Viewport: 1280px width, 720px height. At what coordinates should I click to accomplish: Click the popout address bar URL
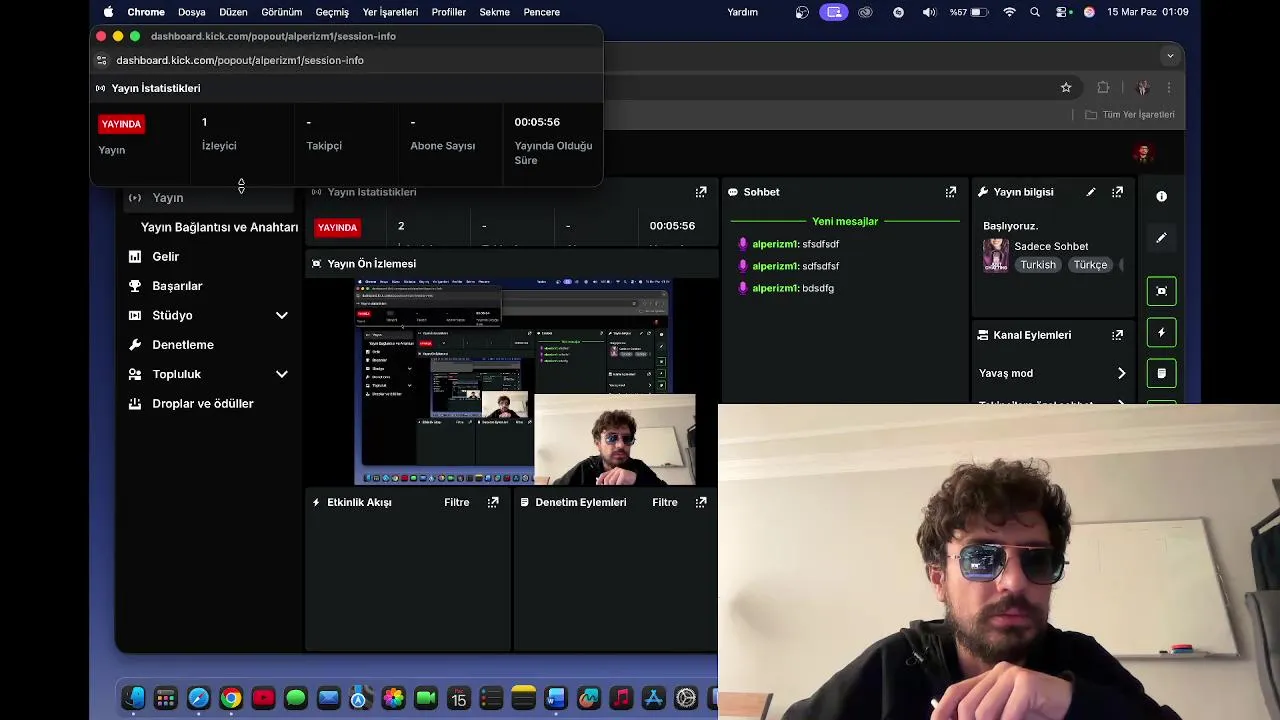240,60
